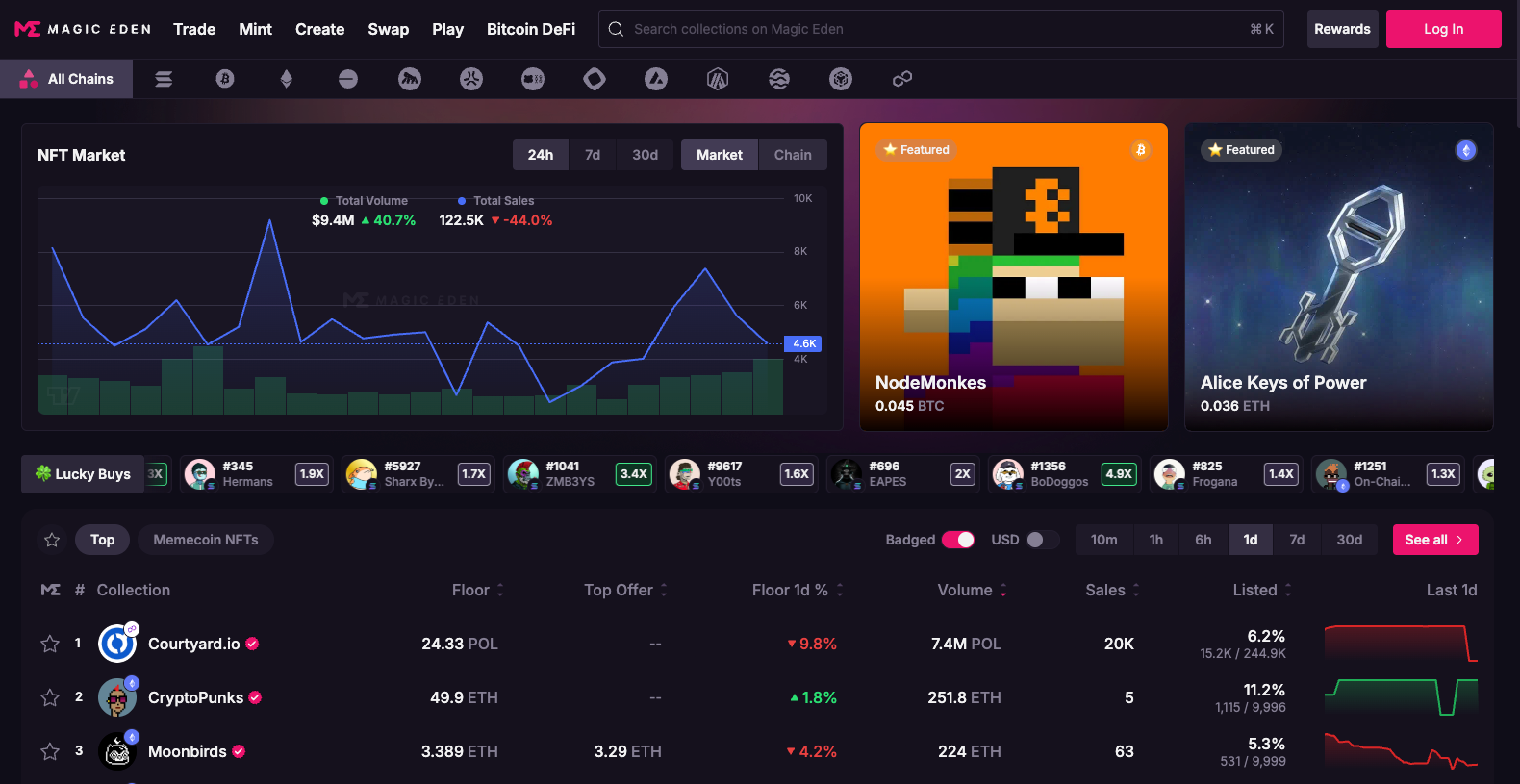Open the NodeMonkes featured card
The image size is (1520, 784).
point(1013,277)
